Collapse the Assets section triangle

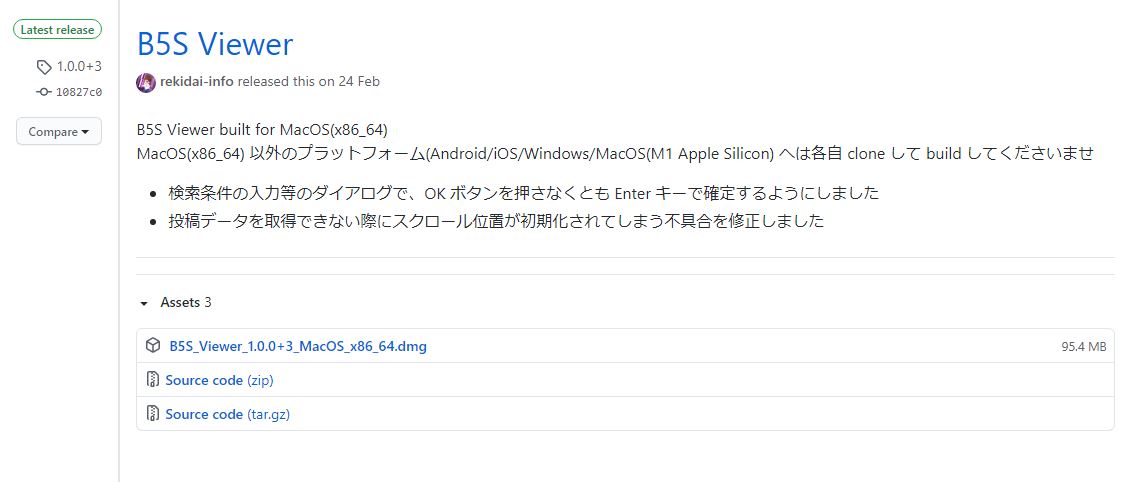pyautogui.click(x=144, y=303)
